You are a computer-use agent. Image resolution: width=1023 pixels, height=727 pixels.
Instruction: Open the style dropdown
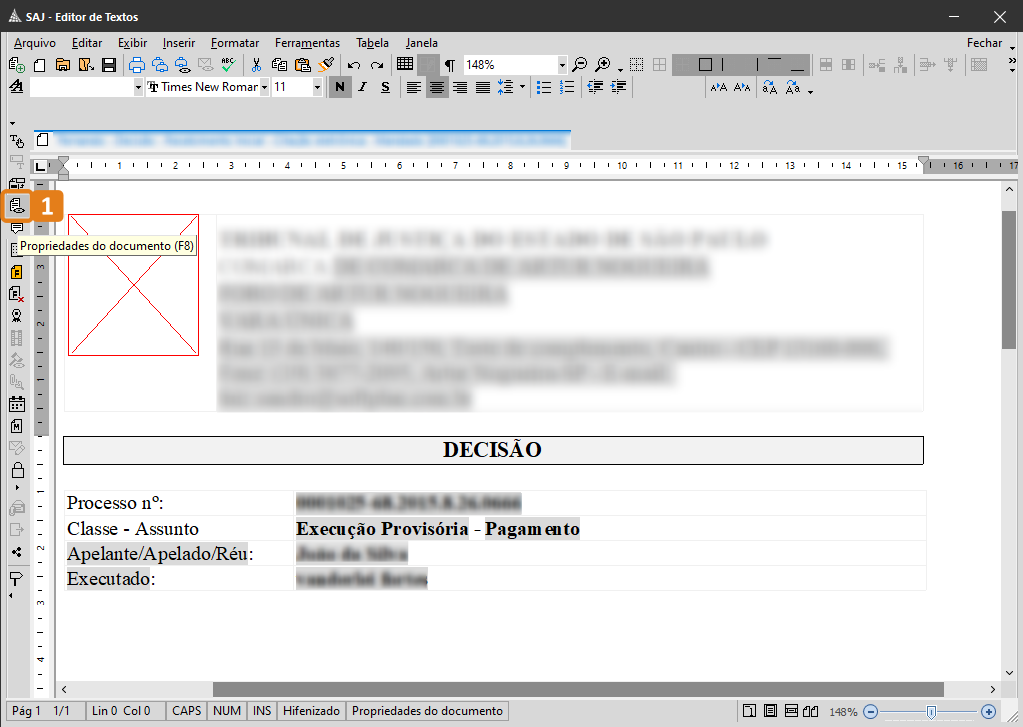(138, 87)
